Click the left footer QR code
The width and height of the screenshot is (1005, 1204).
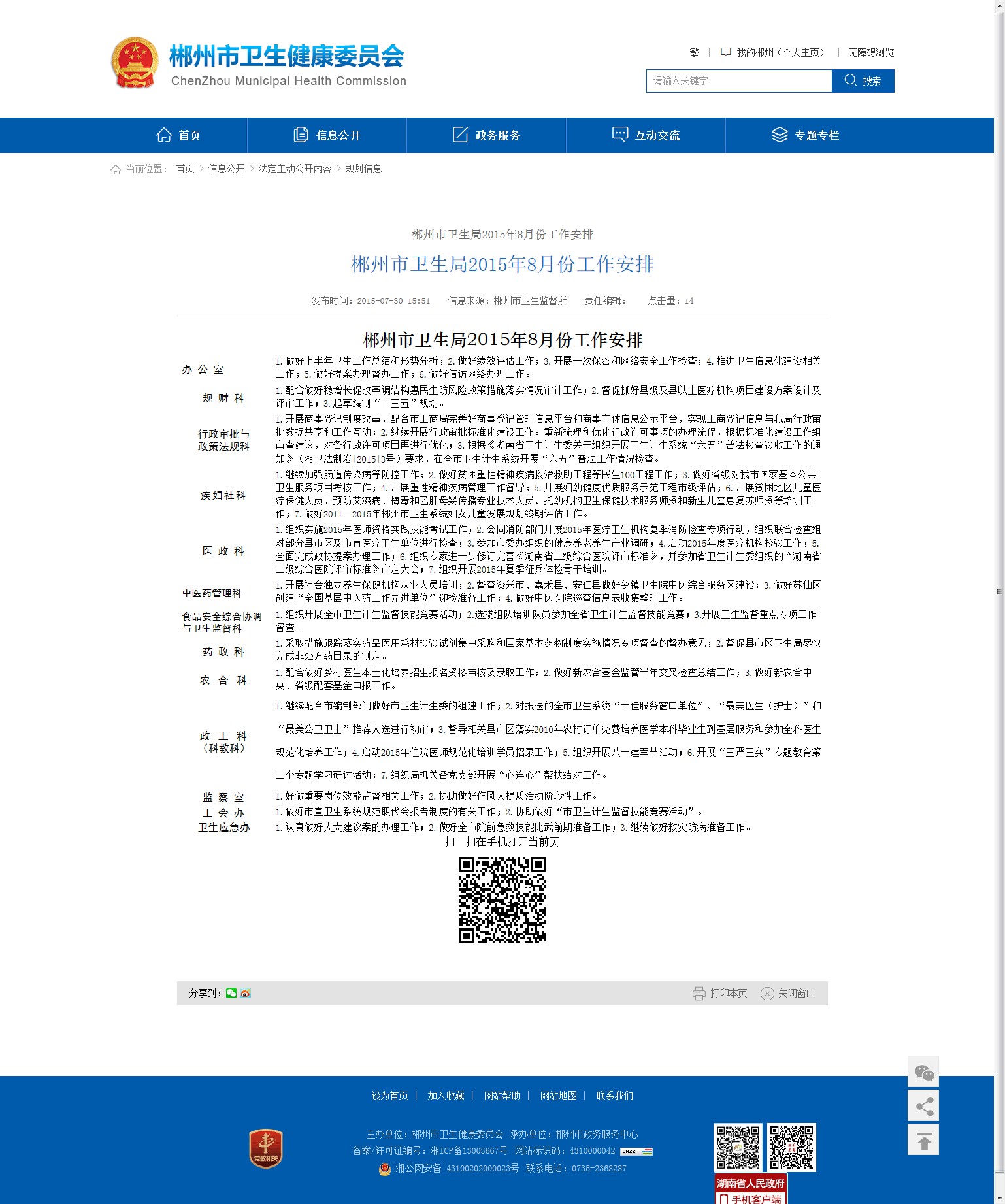pyautogui.click(x=738, y=1147)
